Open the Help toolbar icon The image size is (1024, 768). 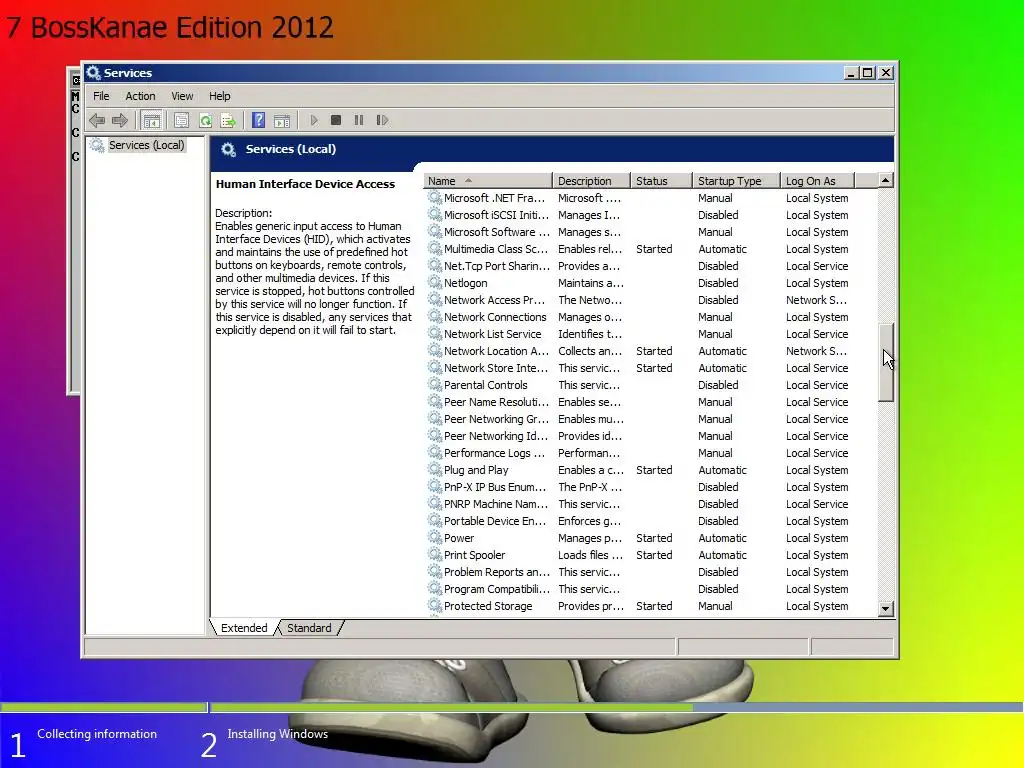(259, 120)
